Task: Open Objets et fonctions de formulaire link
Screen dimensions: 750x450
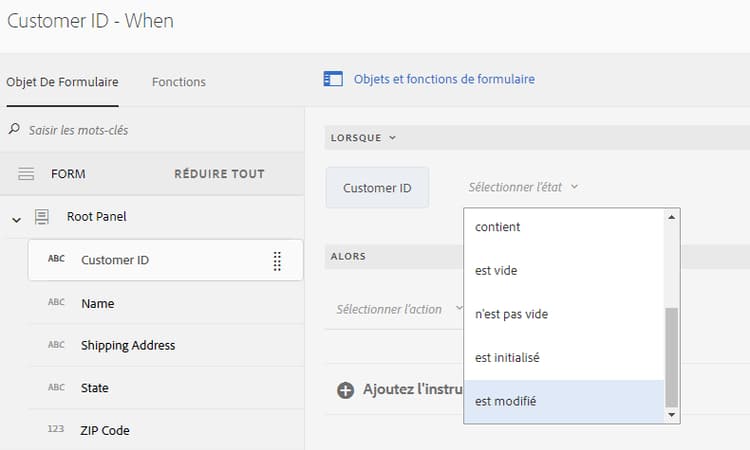Action: [x=444, y=79]
